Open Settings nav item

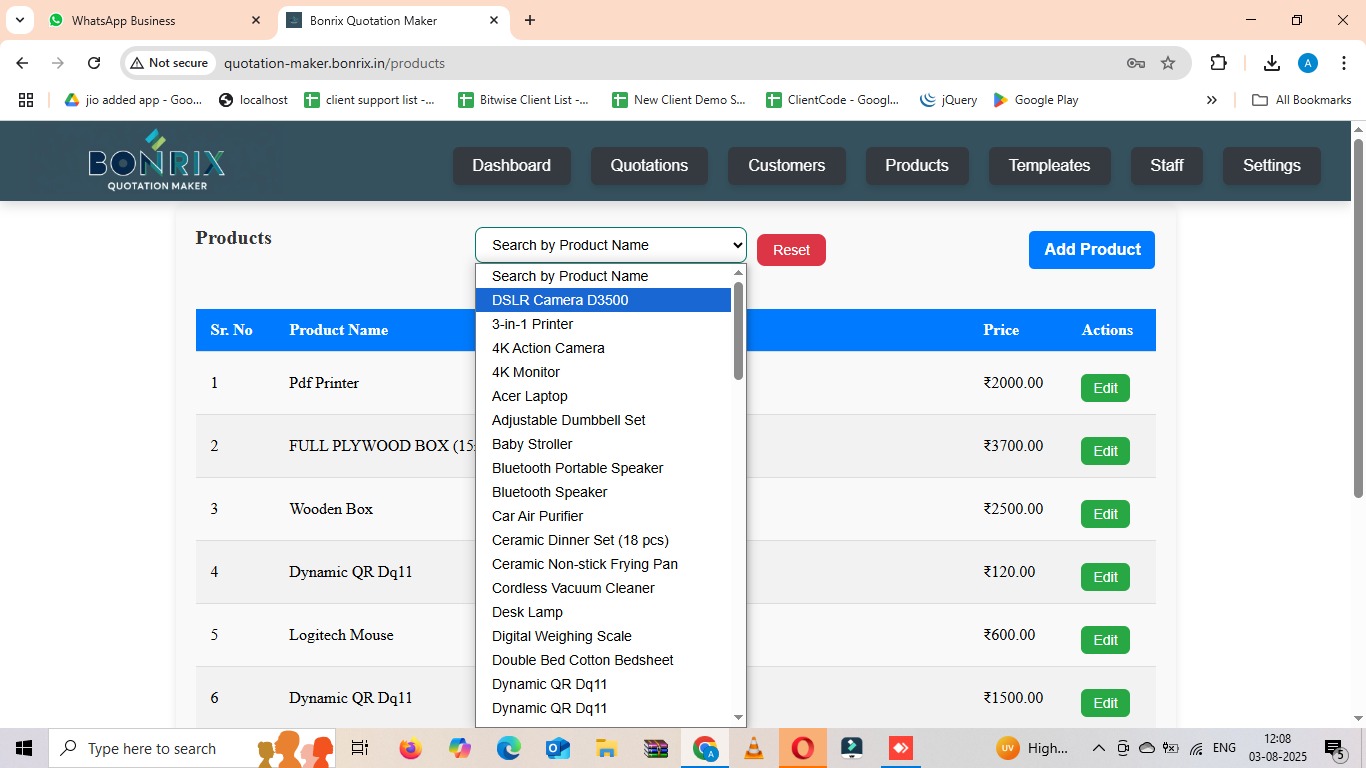(1272, 166)
